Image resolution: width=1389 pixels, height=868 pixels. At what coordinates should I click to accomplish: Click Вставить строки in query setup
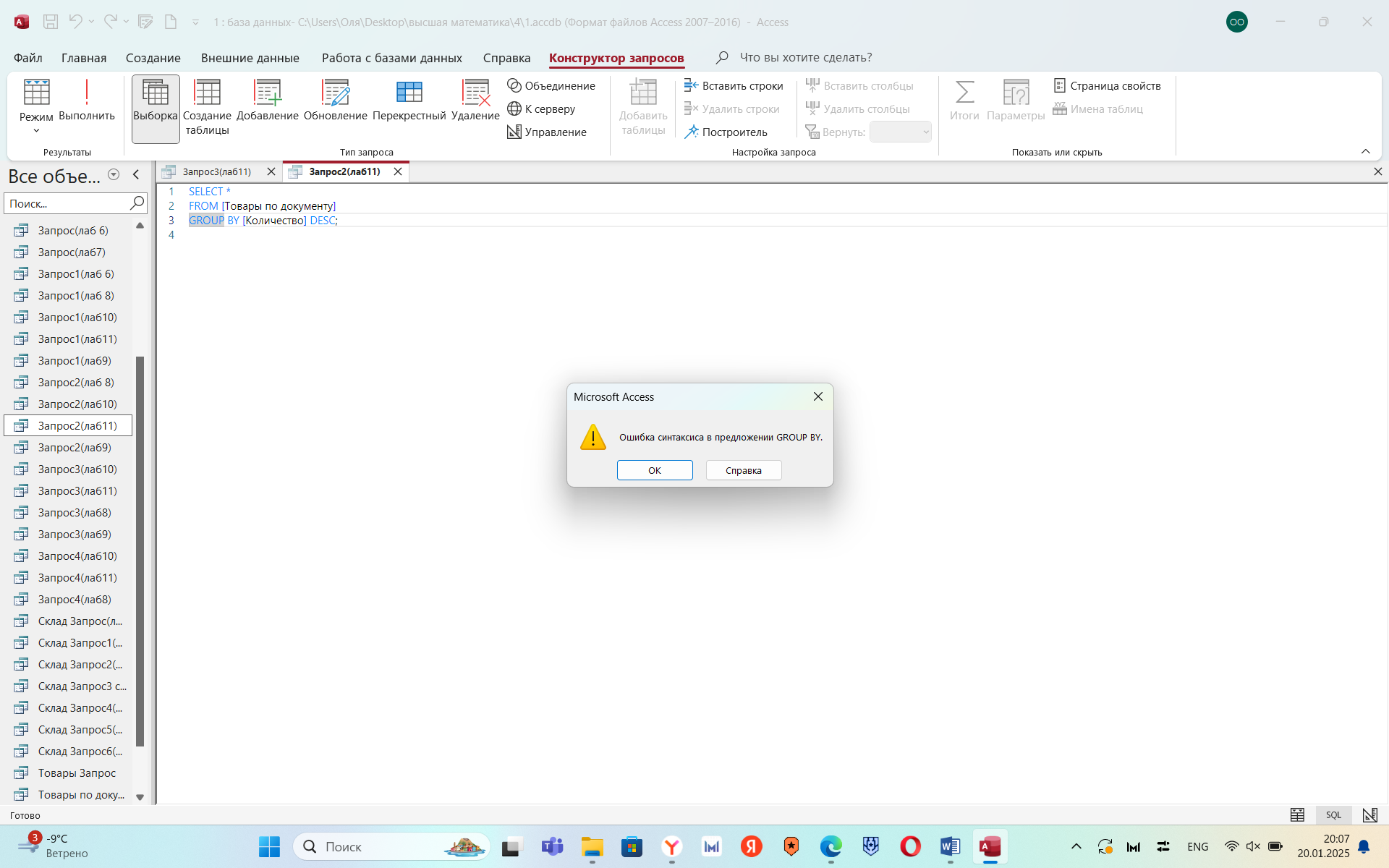click(x=734, y=85)
